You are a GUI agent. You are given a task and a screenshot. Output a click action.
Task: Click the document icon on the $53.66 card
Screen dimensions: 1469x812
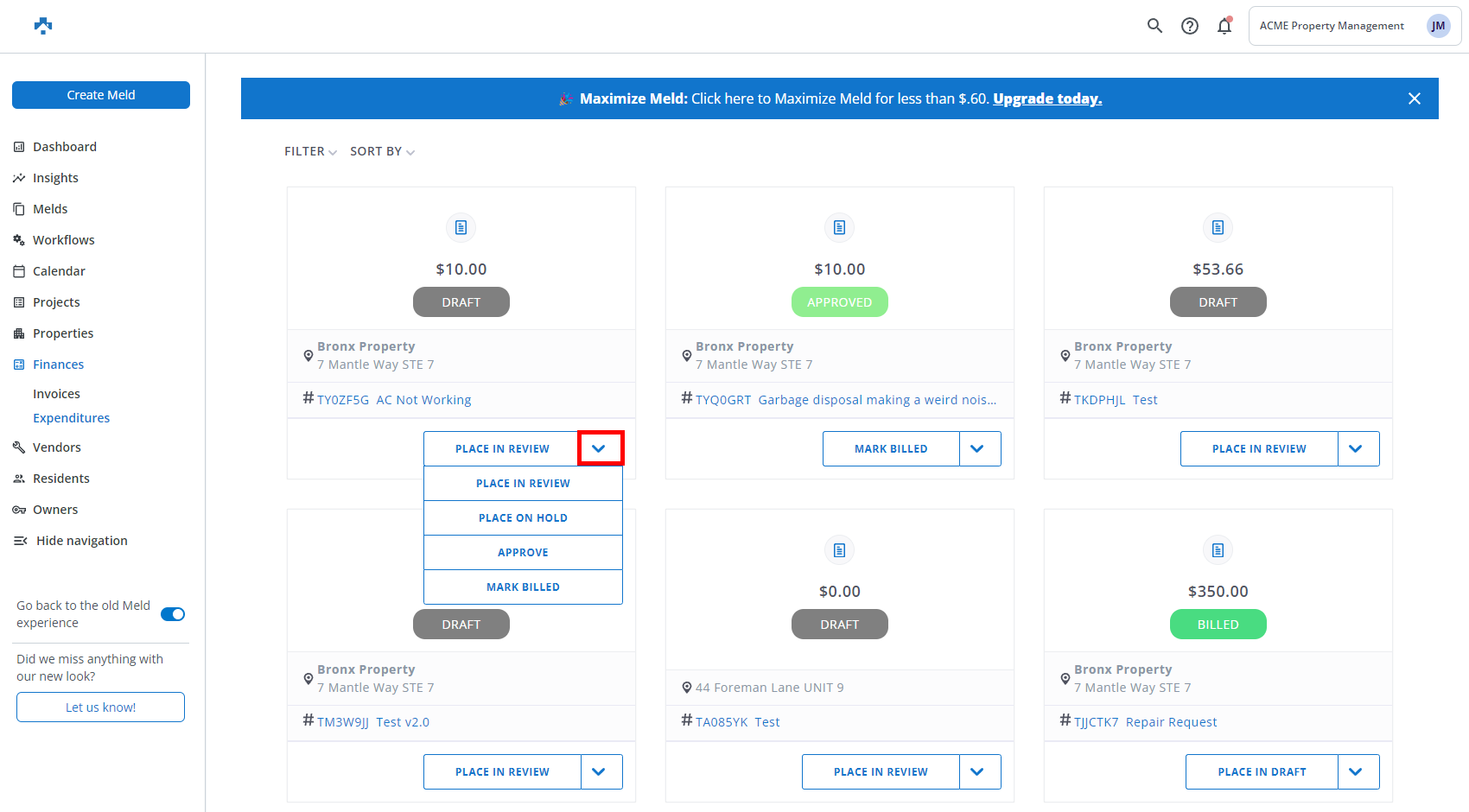click(1218, 227)
